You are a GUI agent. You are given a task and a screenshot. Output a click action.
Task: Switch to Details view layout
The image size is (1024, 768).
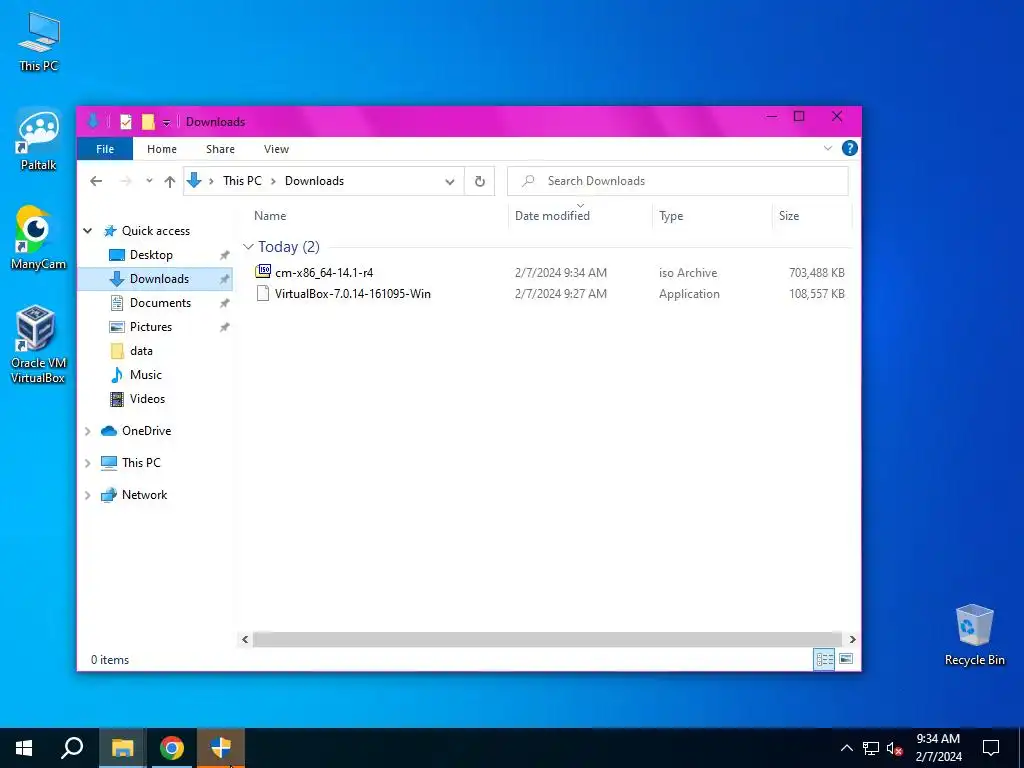tap(824, 659)
